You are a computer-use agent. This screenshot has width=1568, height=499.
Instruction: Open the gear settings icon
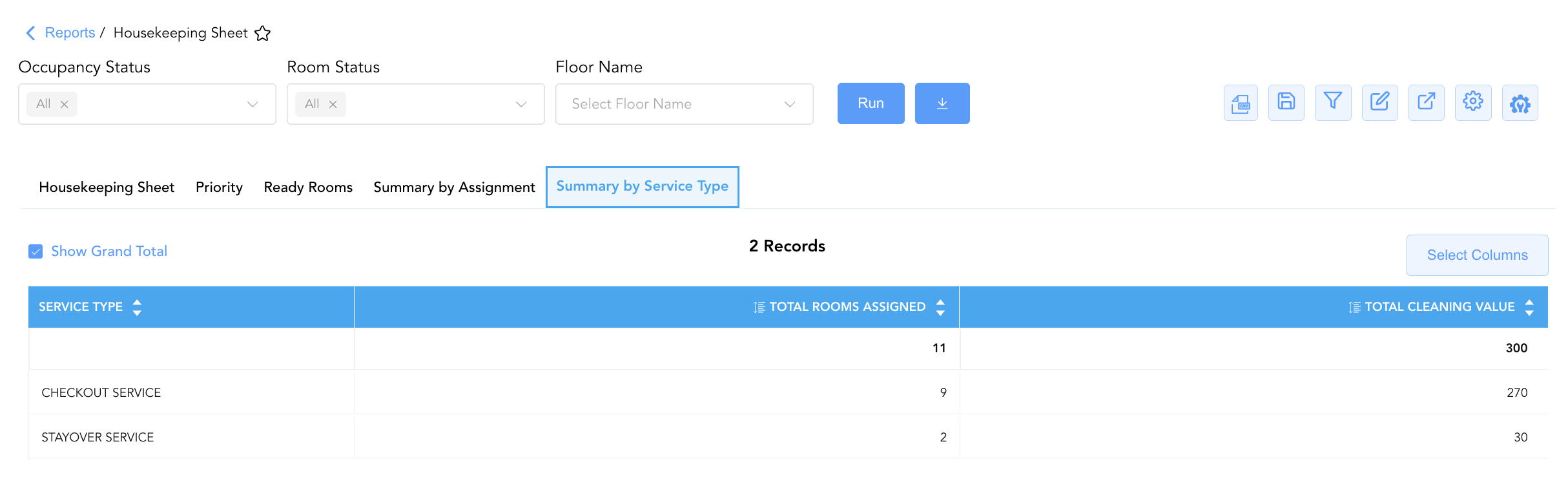point(1473,103)
